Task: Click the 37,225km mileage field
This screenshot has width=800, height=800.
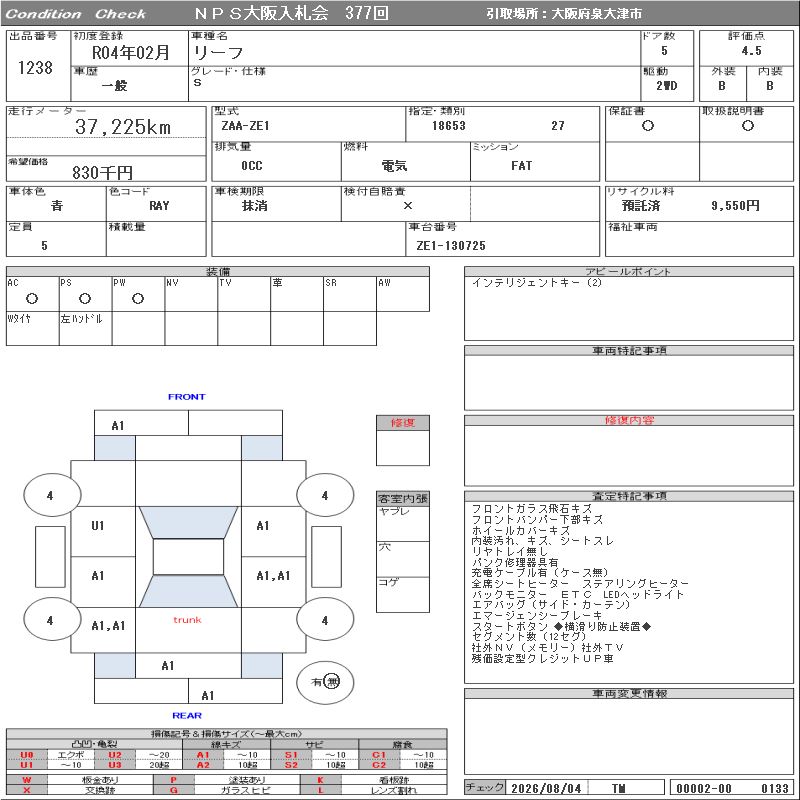Action: [x=106, y=127]
